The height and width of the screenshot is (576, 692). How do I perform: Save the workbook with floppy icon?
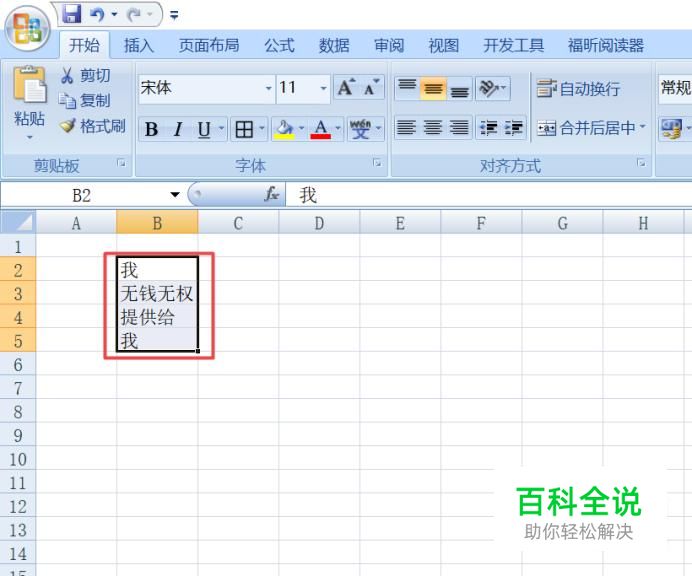coord(71,14)
